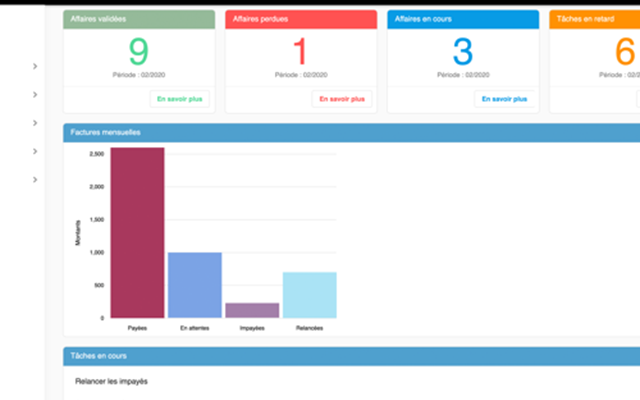Select the orange number 6 counter
Screen dimensions: 640x400
[x=625, y=51]
